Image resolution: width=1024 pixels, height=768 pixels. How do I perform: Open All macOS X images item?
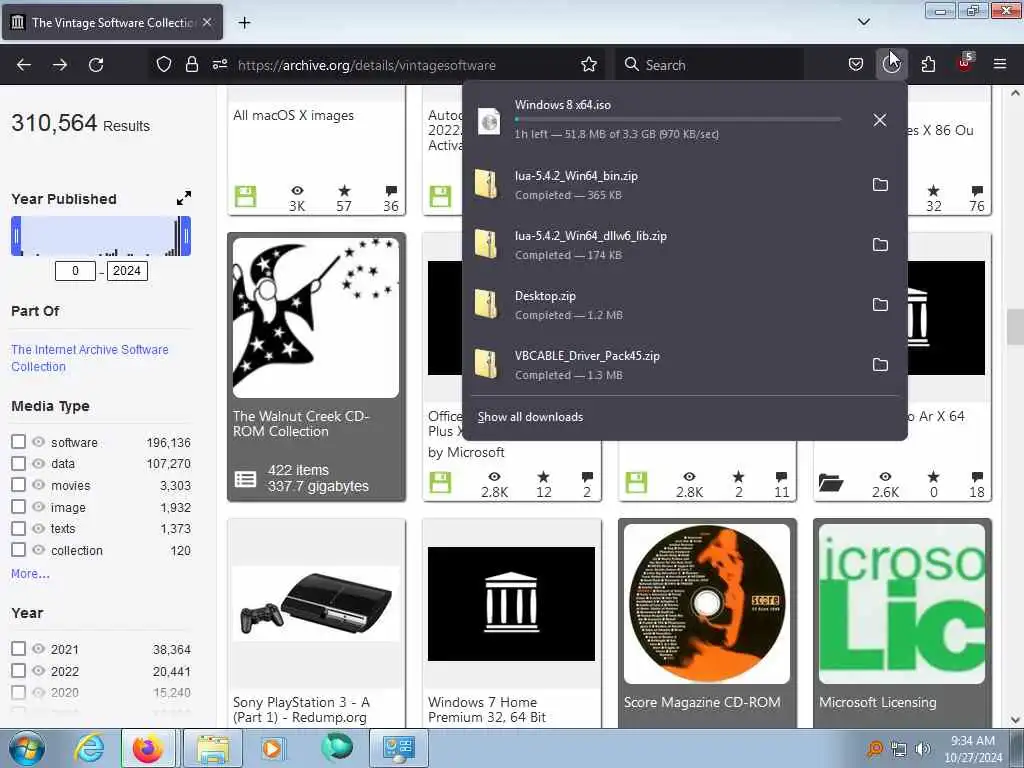point(293,116)
